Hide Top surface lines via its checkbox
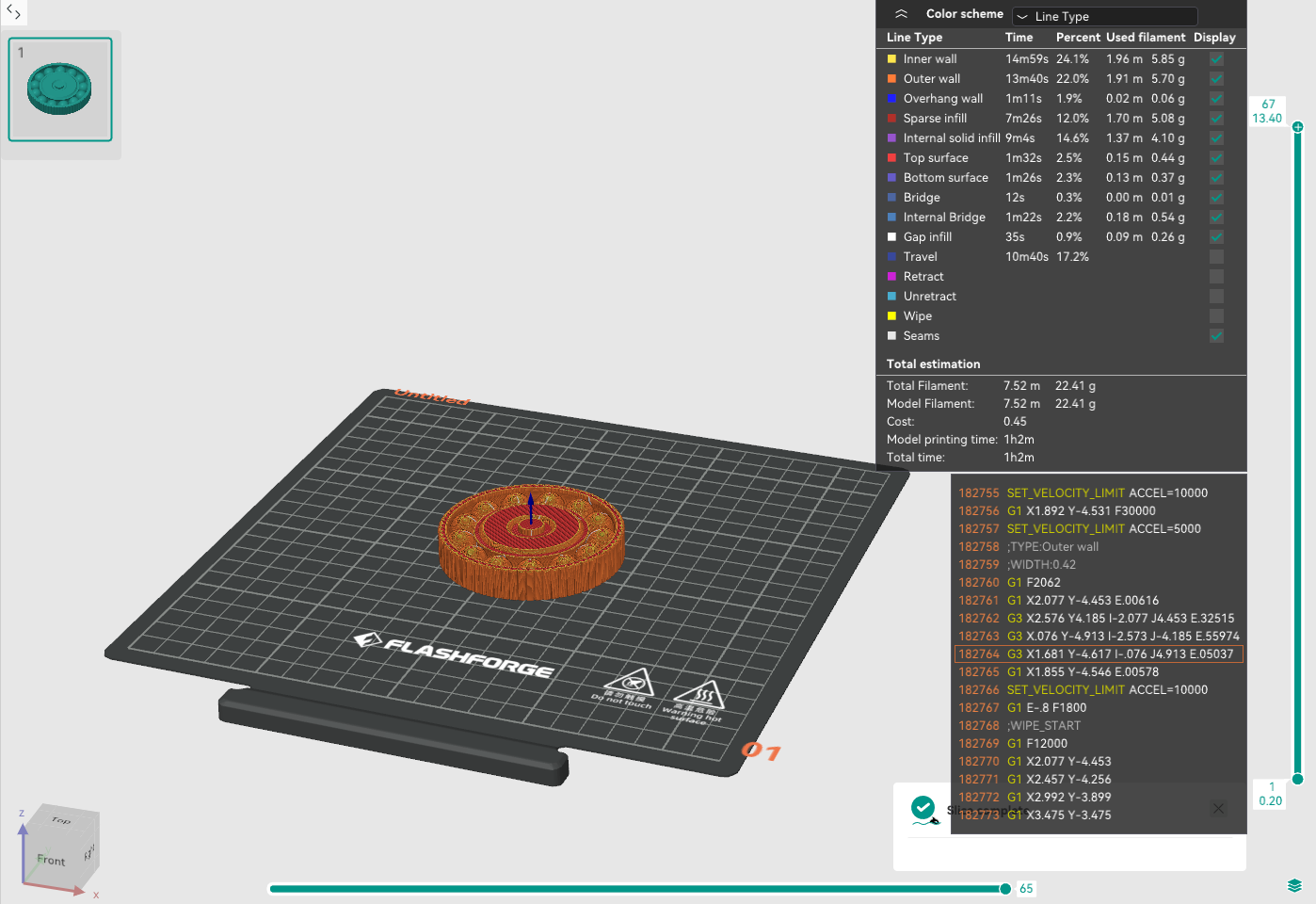Screen dimensions: 1316x904 tap(1216, 157)
